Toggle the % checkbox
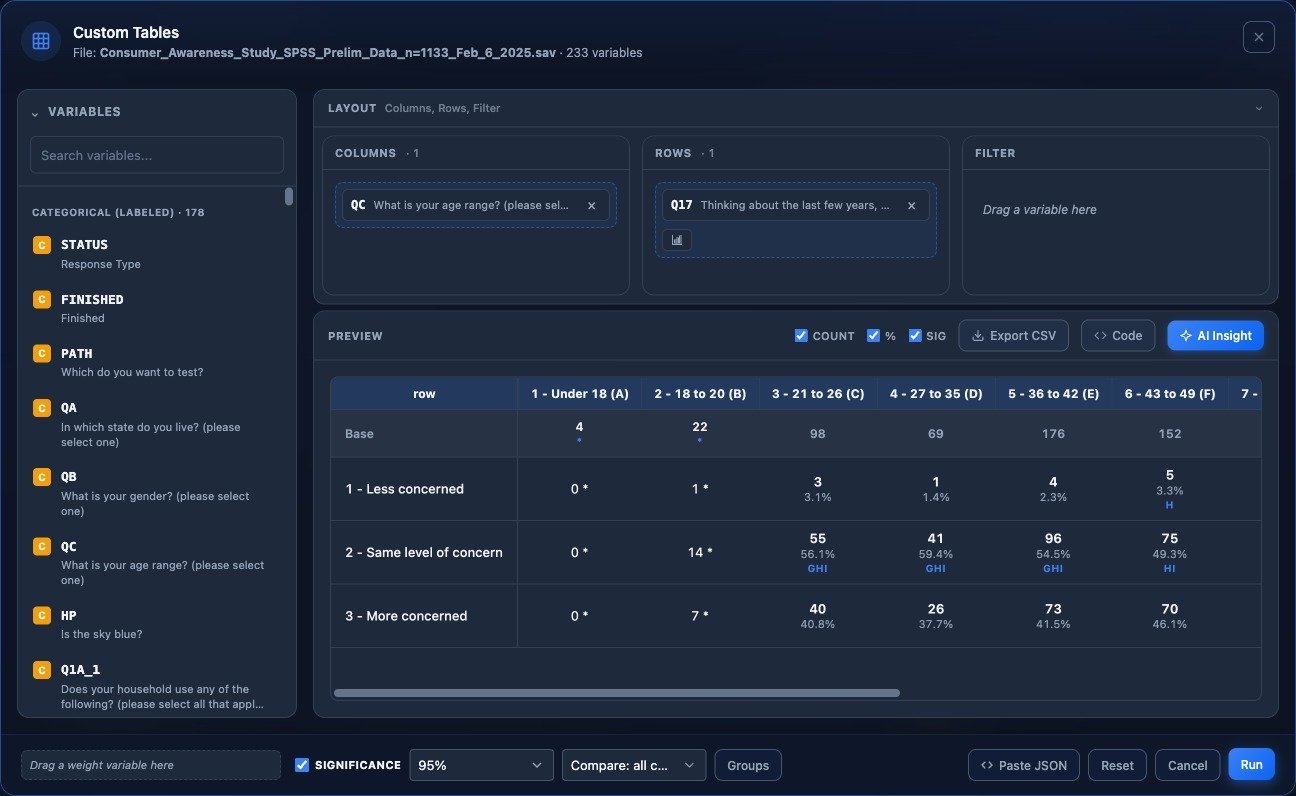The width and height of the screenshot is (1296, 796). point(873,336)
